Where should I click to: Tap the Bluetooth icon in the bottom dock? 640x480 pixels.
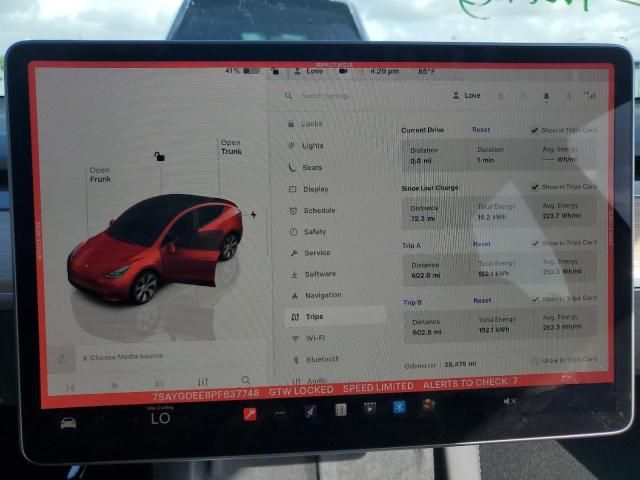(x=399, y=407)
